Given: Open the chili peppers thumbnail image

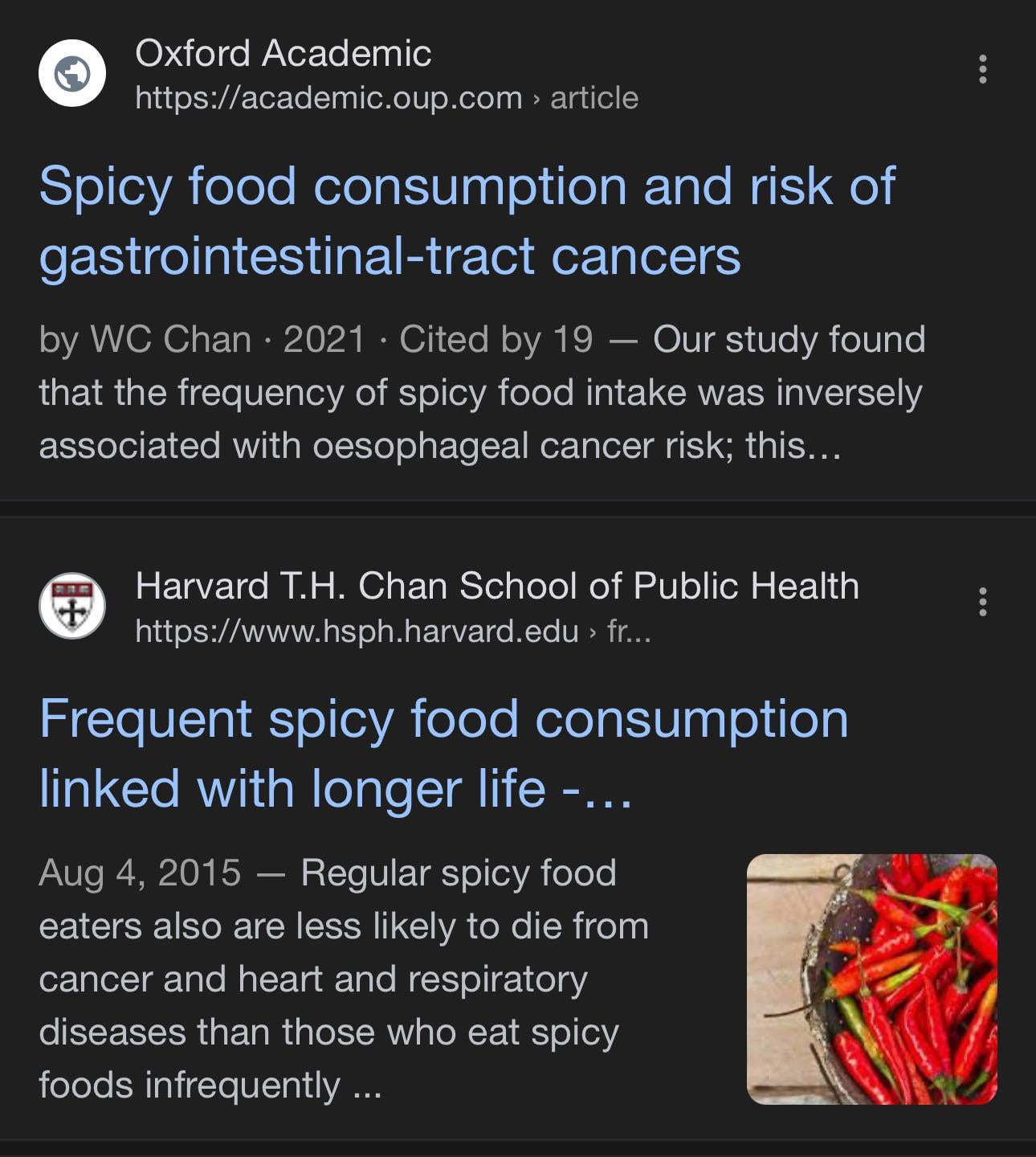Looking at the screenshot, I should pos(871,979).
